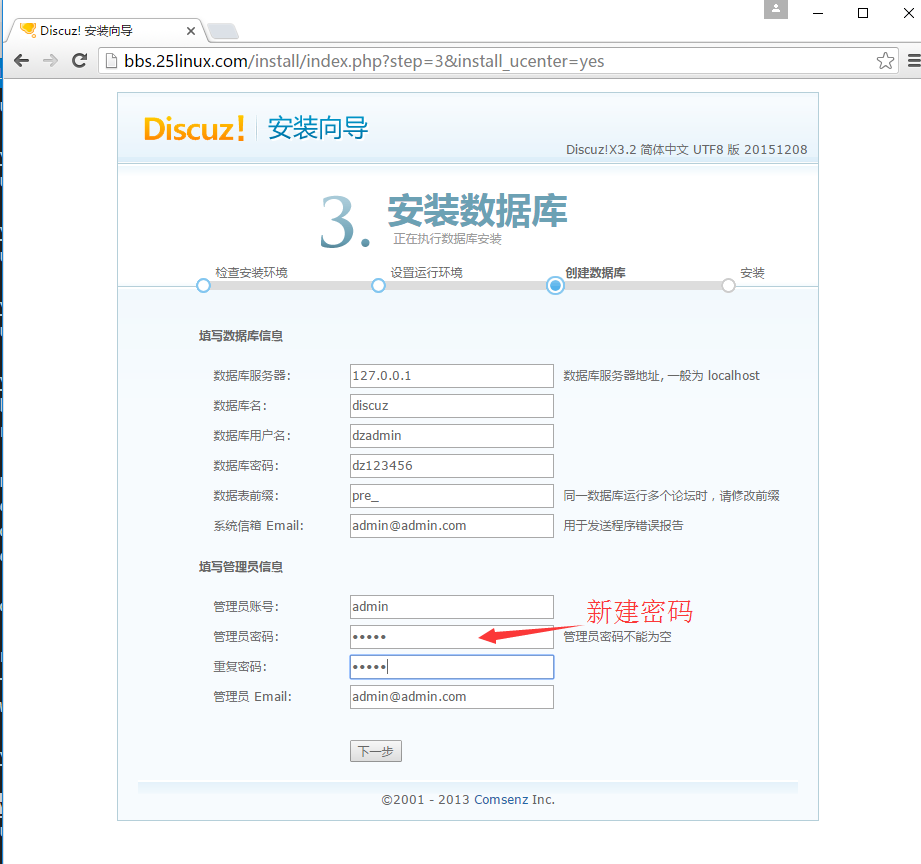This screenshot has width=921, height=864.
Task: Click the 填写管理员信息 heading
Action: point(241,567)
